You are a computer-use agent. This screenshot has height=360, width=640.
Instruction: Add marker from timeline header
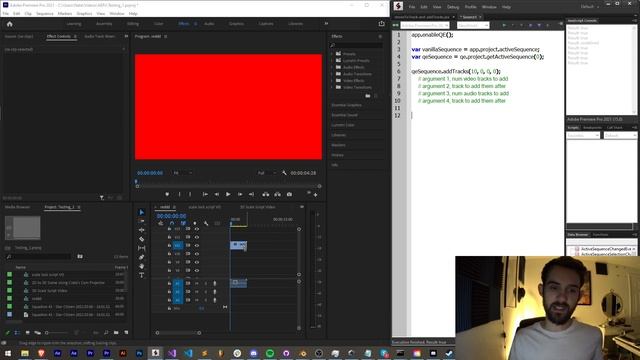[195, 223]
